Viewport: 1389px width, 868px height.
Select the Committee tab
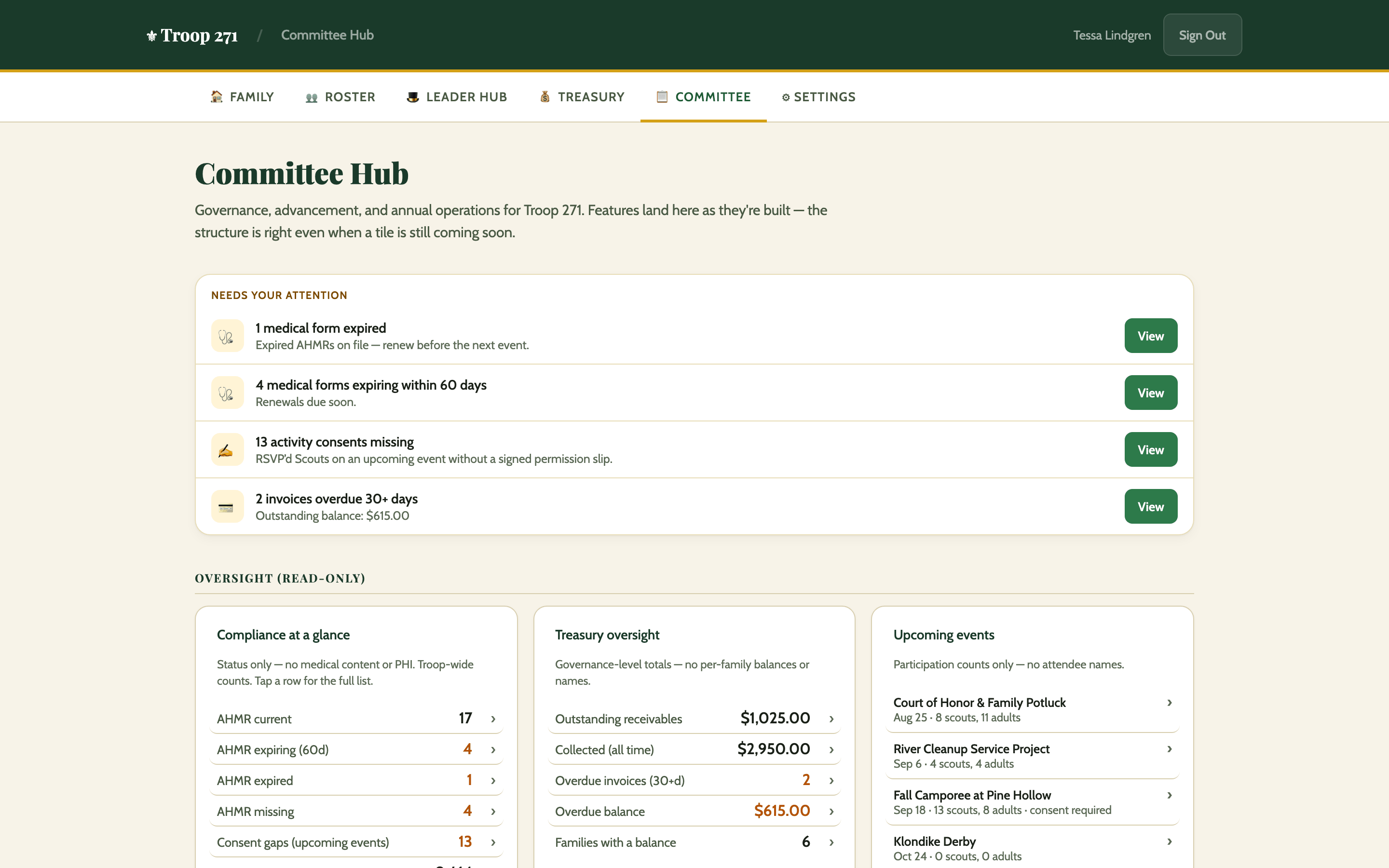point(704,97)
